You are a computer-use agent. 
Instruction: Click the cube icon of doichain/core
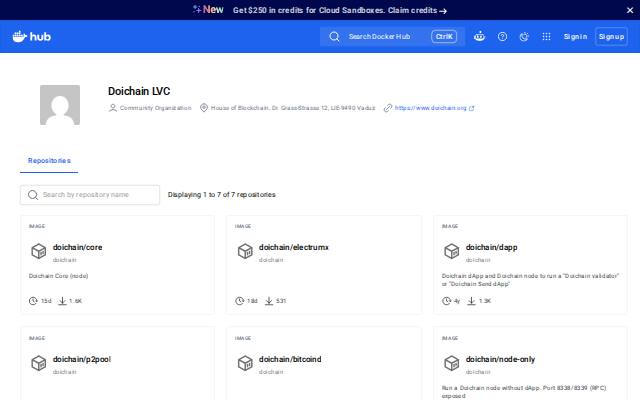coord(39,251)
